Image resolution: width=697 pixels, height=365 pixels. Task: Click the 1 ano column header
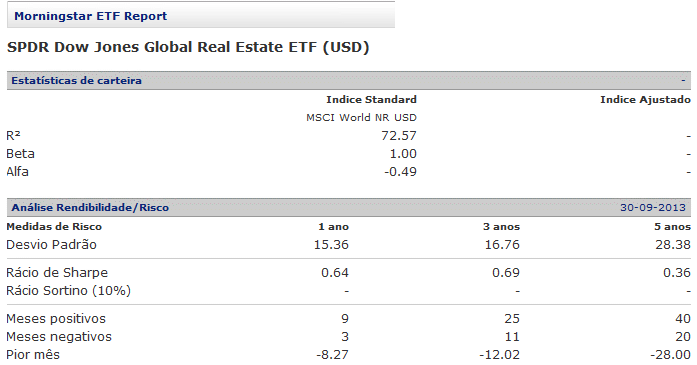(x=333, y=227)
